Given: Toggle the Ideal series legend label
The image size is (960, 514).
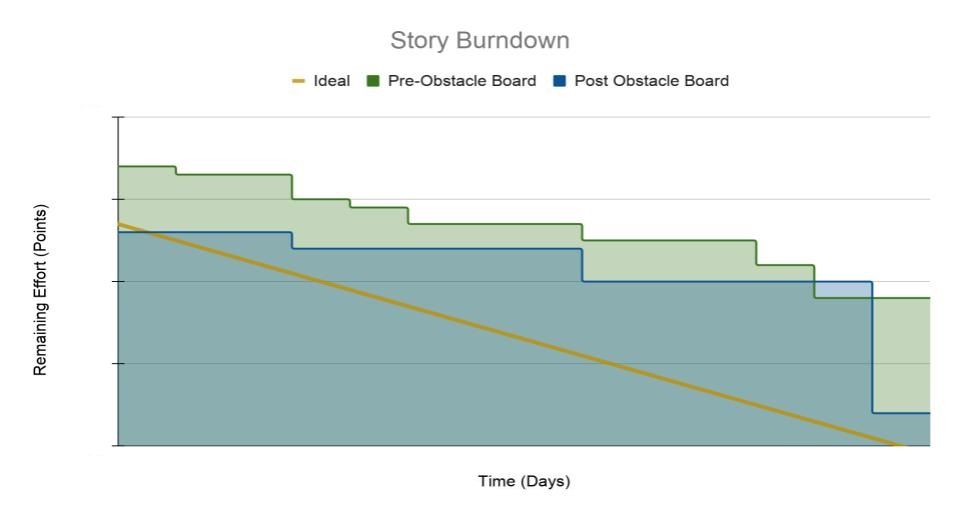Looking at the screenshot, I should click(331, 81).
